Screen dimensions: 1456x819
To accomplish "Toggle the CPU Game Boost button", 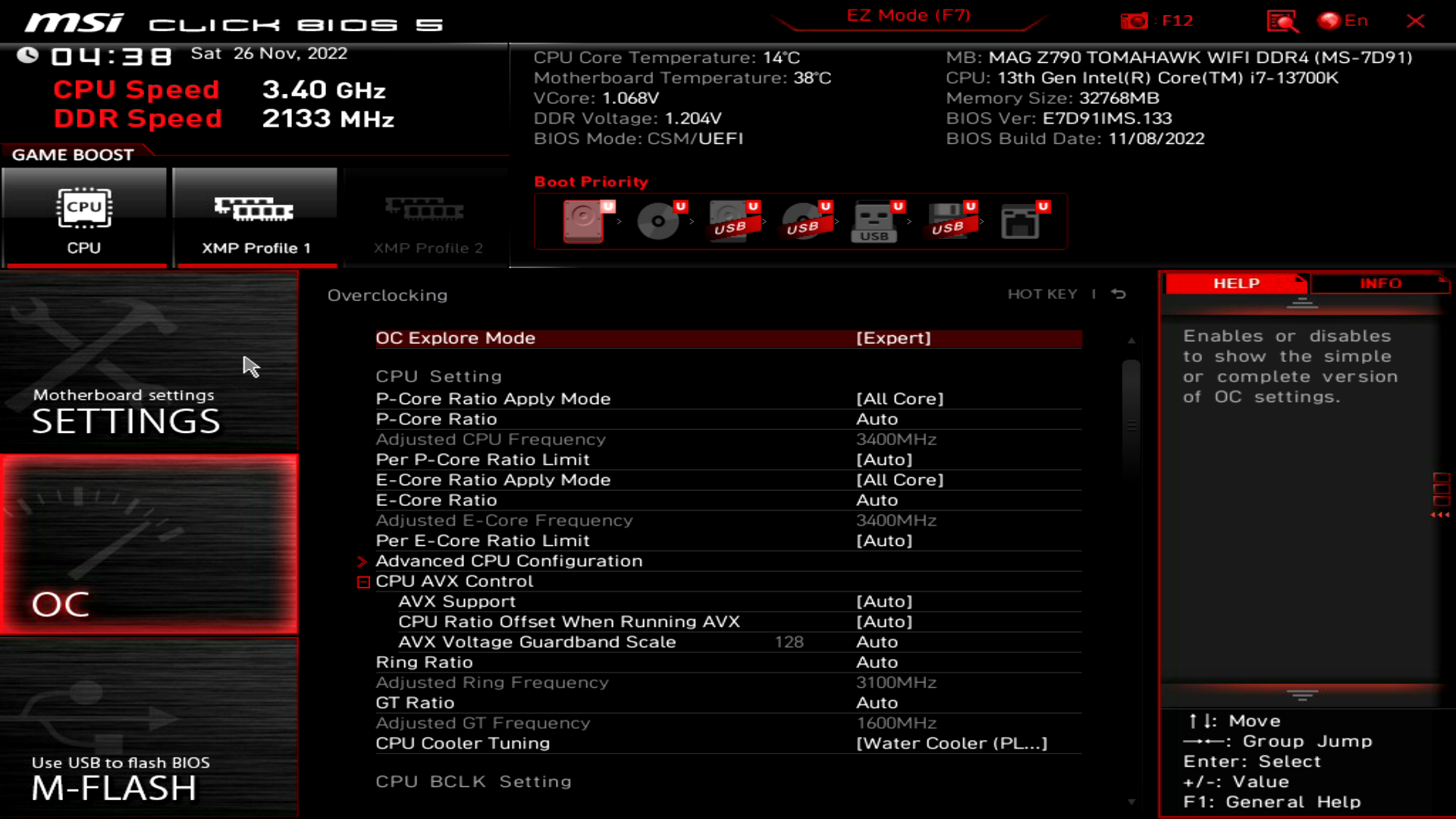I will coord(84,218).
